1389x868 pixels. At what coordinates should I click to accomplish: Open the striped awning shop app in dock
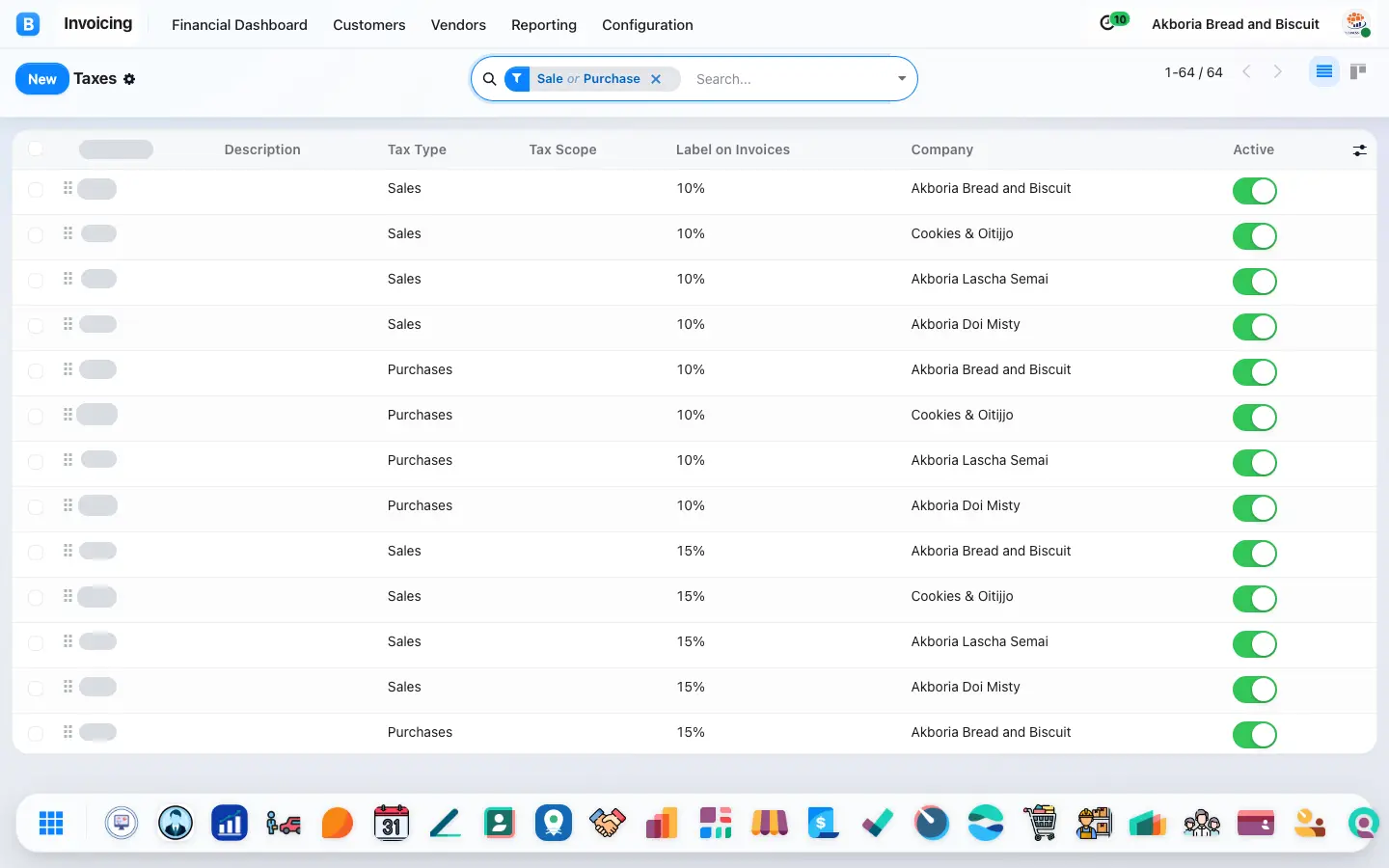(770, 823)
